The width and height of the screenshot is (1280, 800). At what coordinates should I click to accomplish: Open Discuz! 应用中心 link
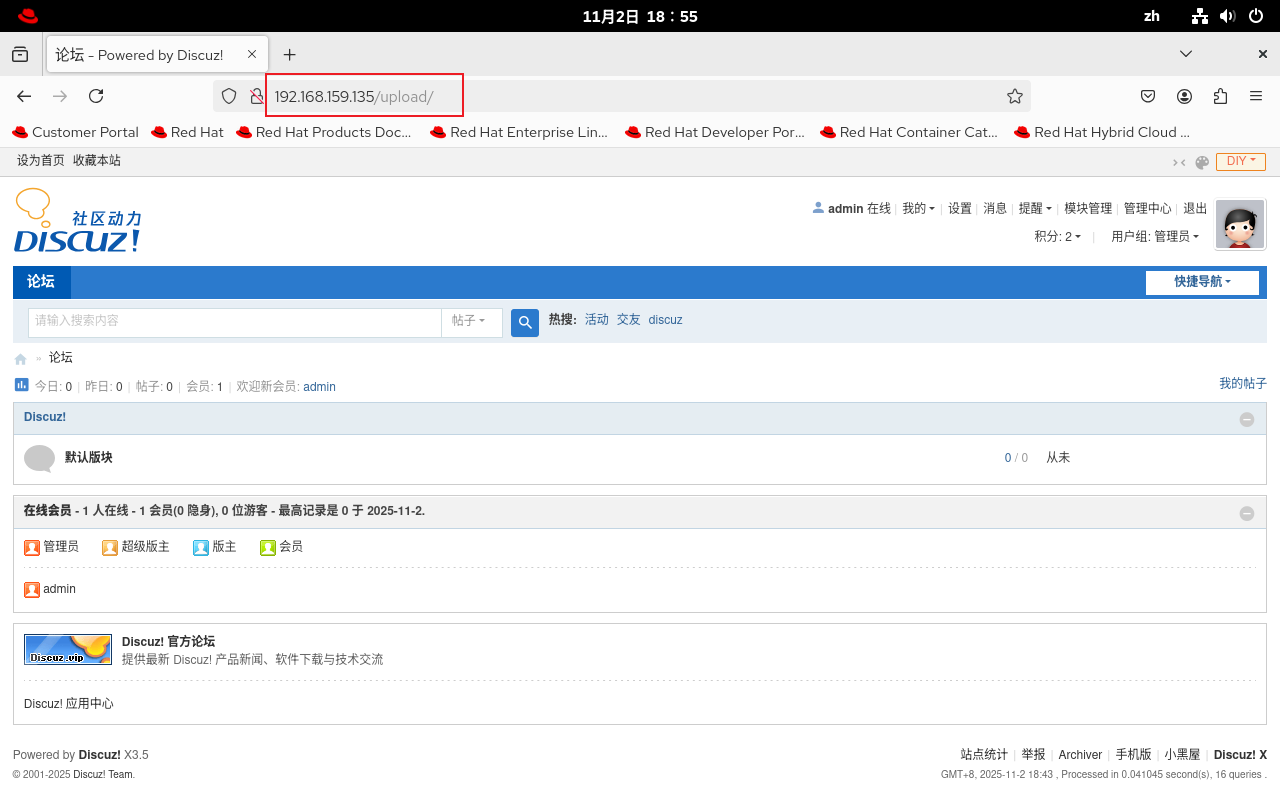pyautogui.click(x=69, y=704)
